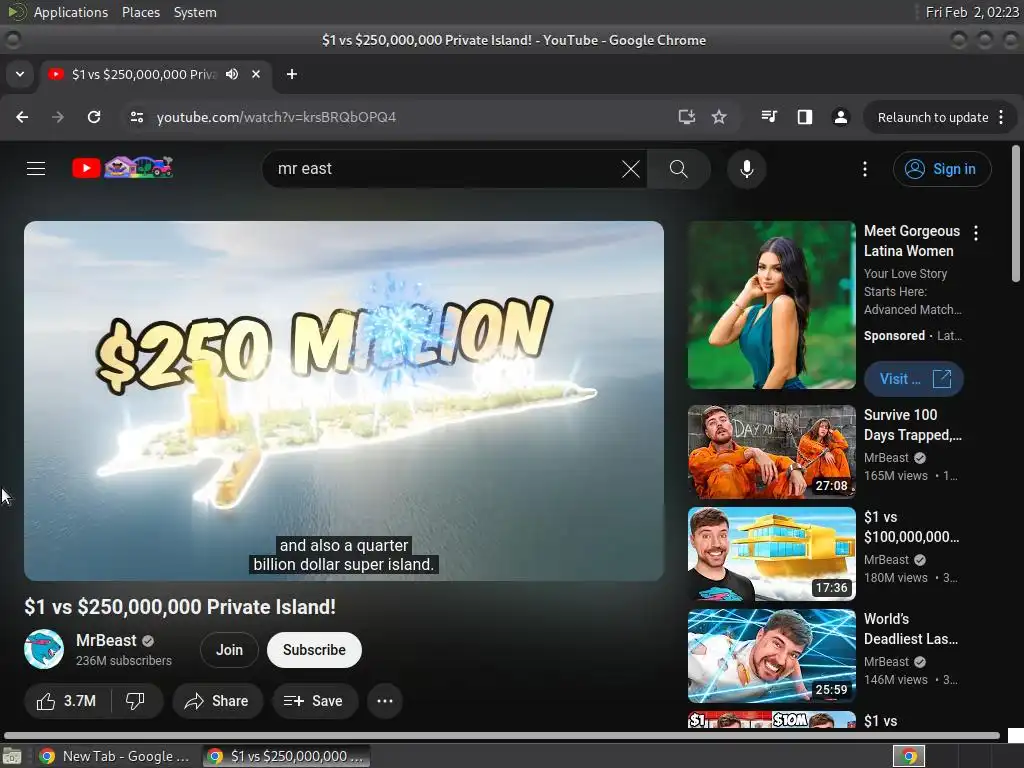Open World's Deadliest Laser video thumbnail

(771, 656)
